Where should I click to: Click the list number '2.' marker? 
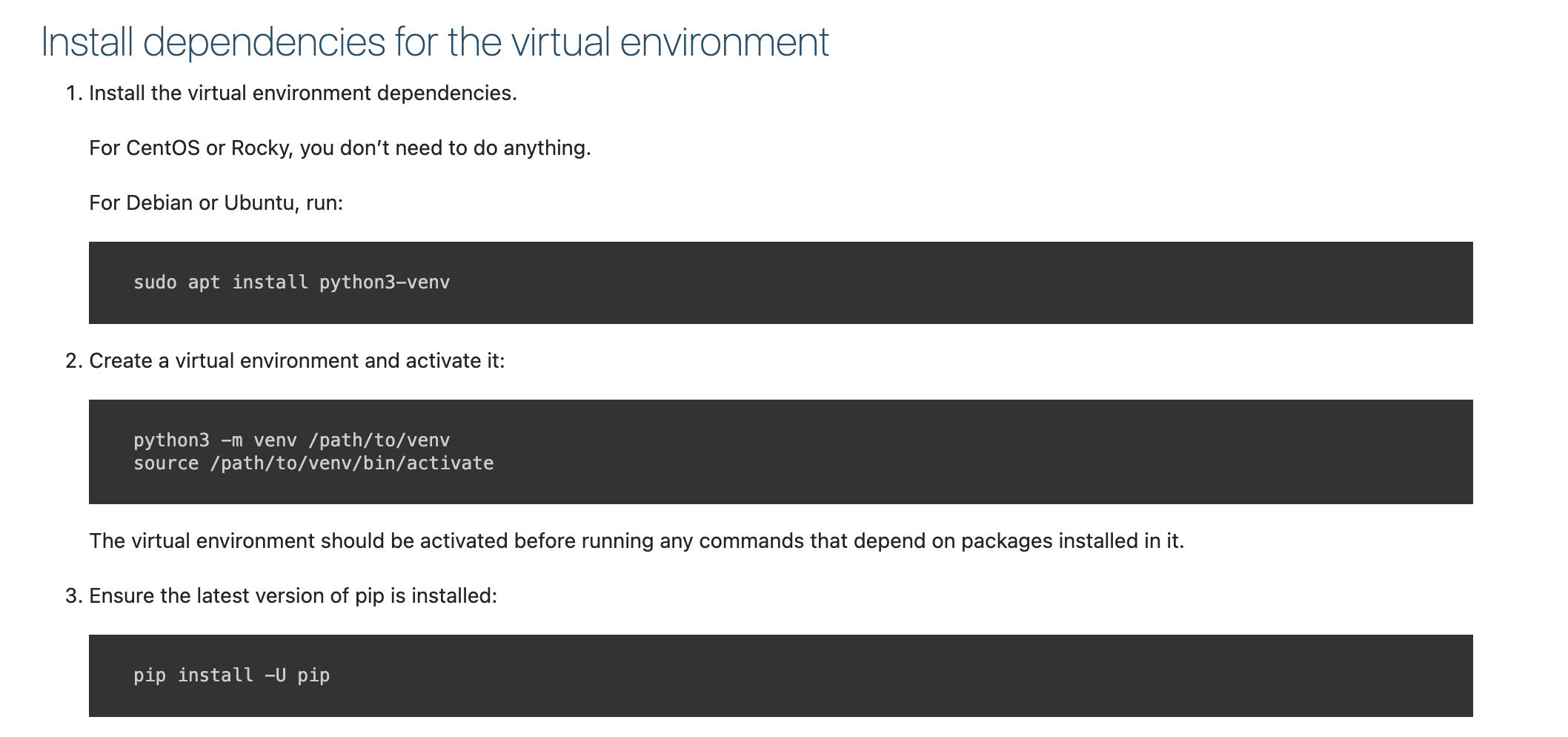point(73,361)
